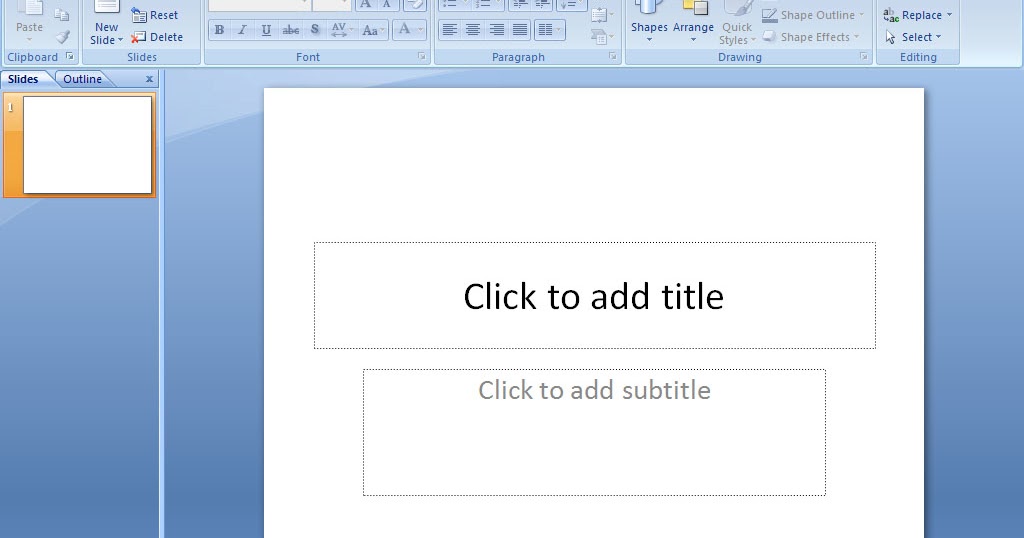
Task: Switch to the Outline tab
Action: 82,79
